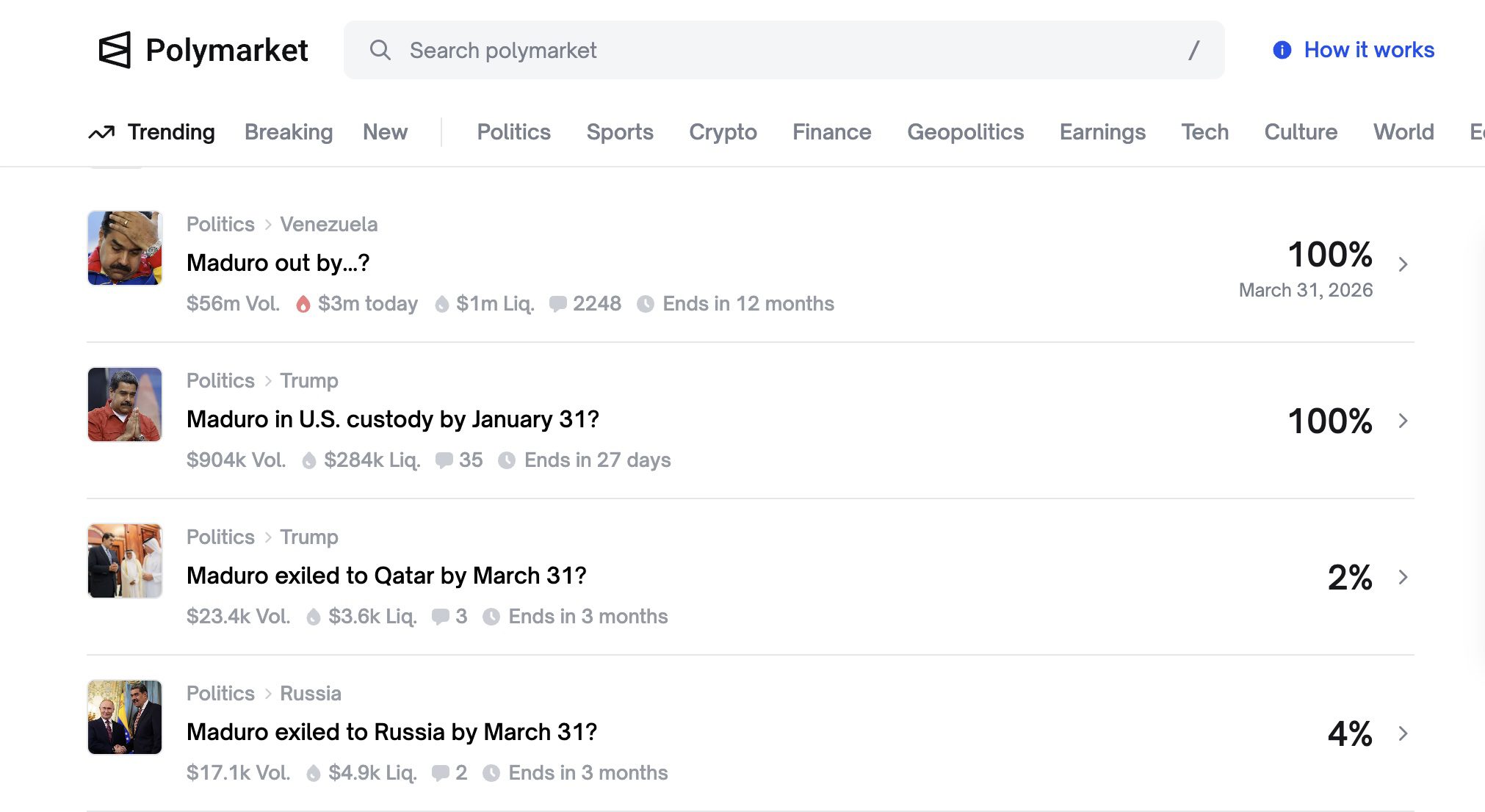Click the March 31, 2026 date label
Image resolution: width=1485 pixels, height=812 pixels.
(1306, 290)
